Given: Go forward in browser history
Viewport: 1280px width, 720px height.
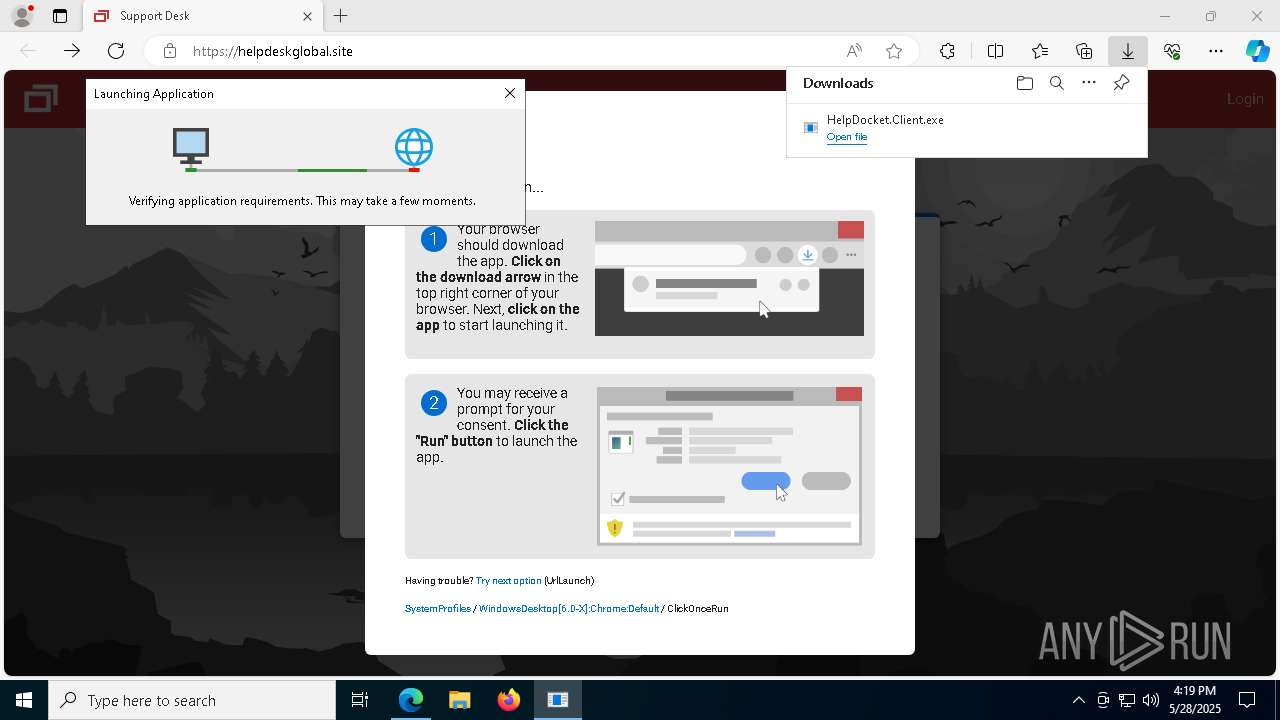Looking at the screenshot, I should point(72,51).
